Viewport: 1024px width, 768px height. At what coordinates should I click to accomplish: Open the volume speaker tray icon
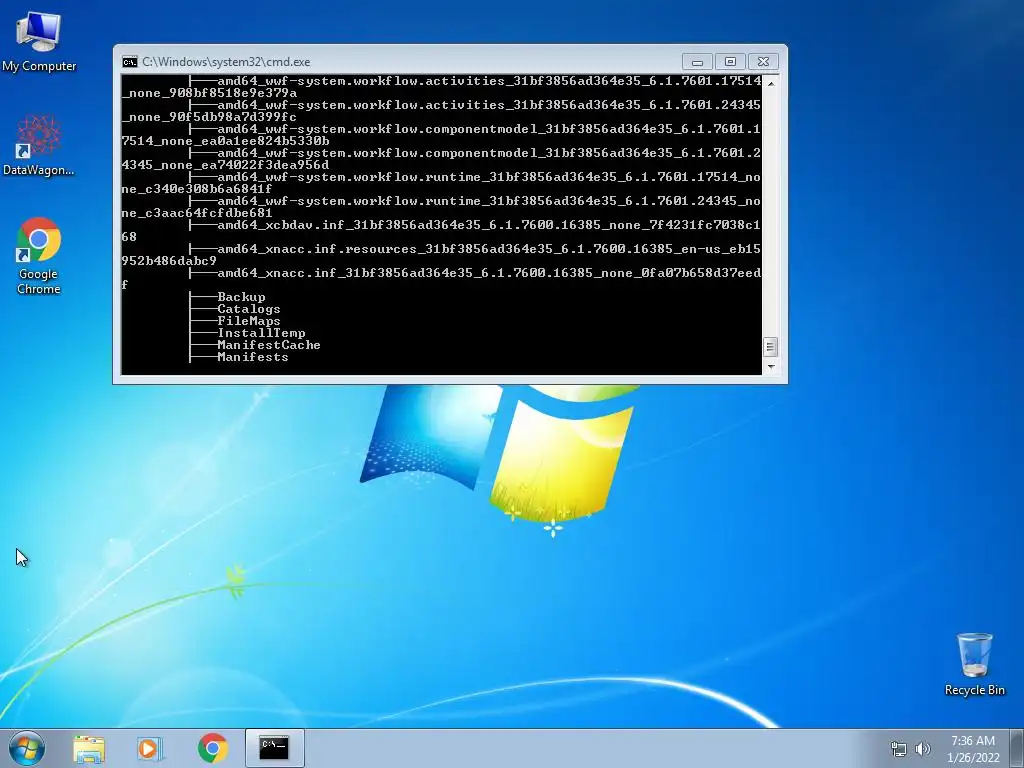tap(922, 749)
